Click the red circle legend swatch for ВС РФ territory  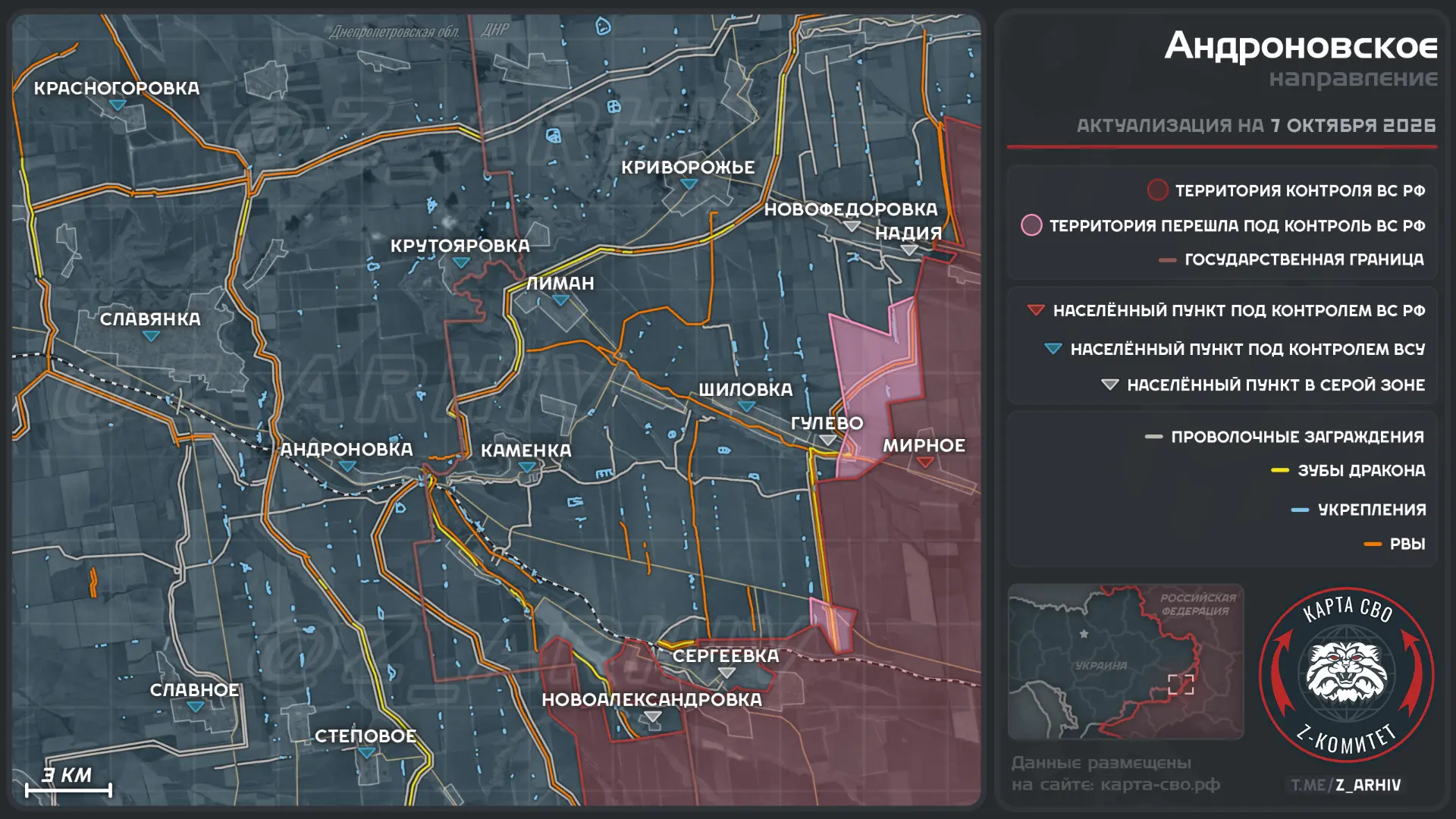tap(1157, 190)
